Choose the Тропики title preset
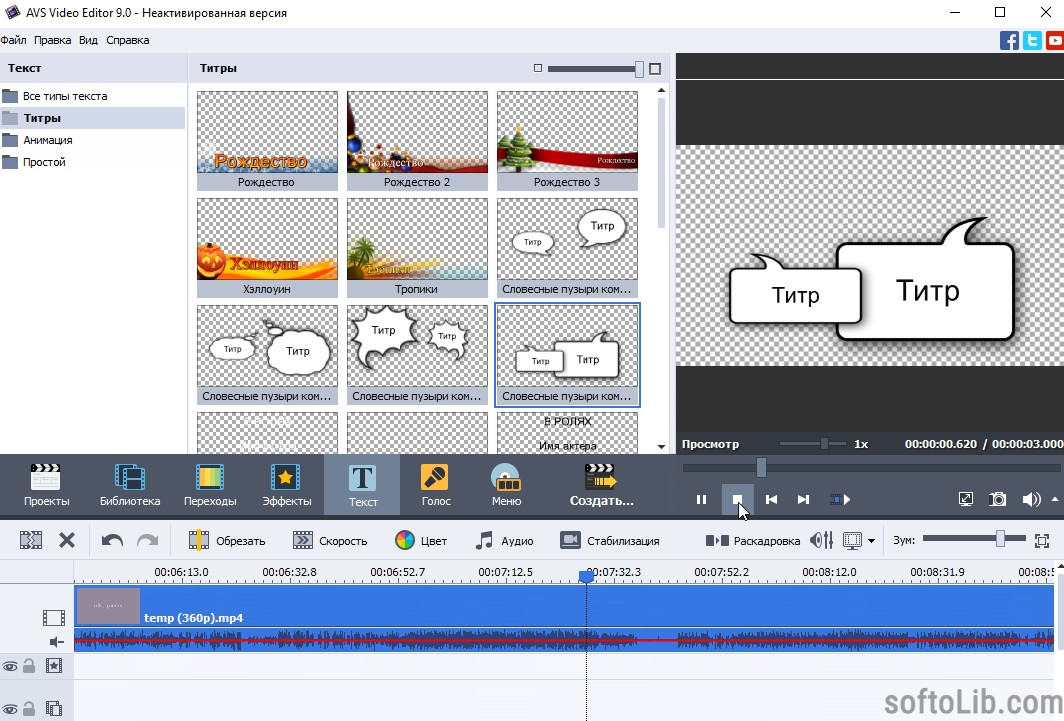This screenshot has width=1064, height=721. tap(417, 248)
